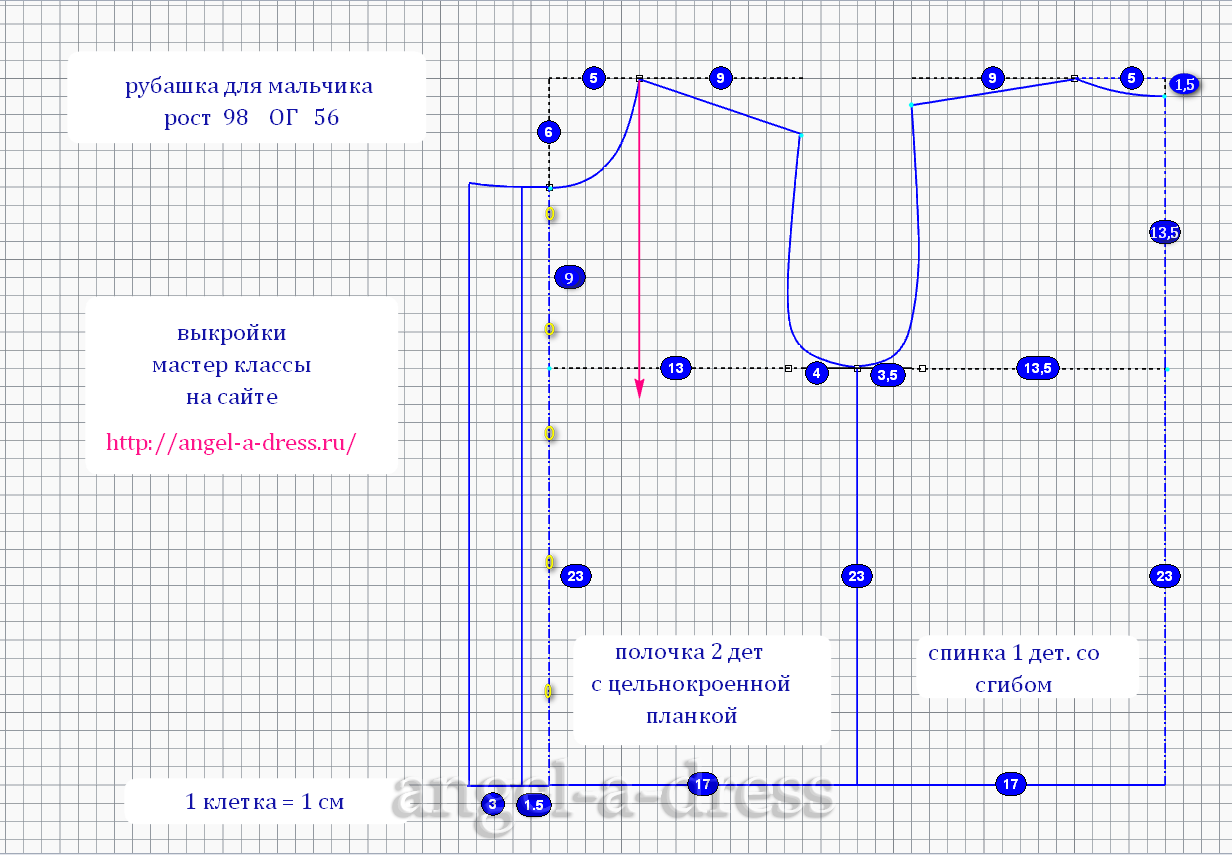The height and width of the screenshot is (855, 1232).
Task: Click the grey angel-a-dress watermark text
Action: click(x=611, y=797)
